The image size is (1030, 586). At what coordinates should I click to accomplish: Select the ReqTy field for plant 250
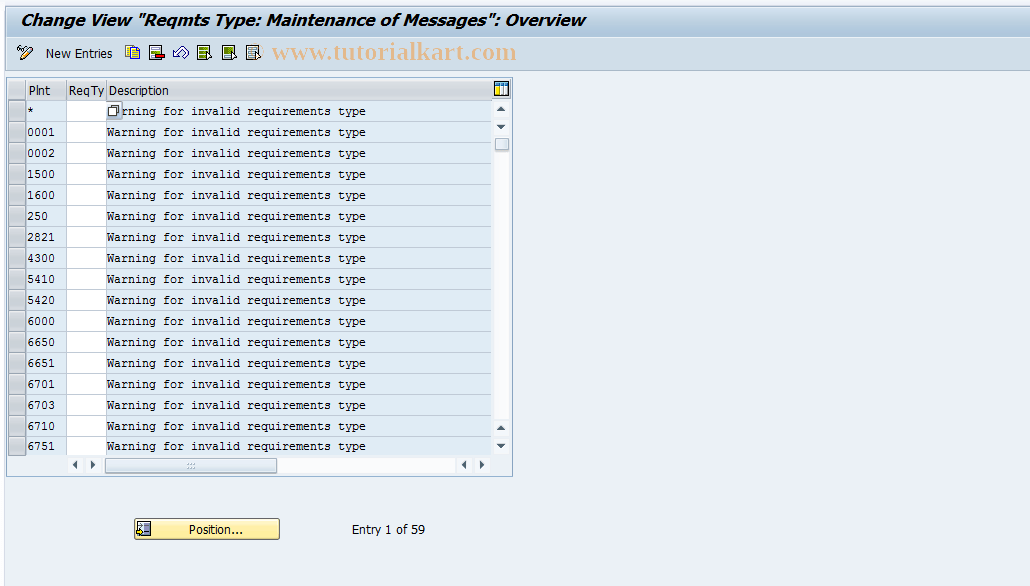pyautogui.click(x=85, y=215)
